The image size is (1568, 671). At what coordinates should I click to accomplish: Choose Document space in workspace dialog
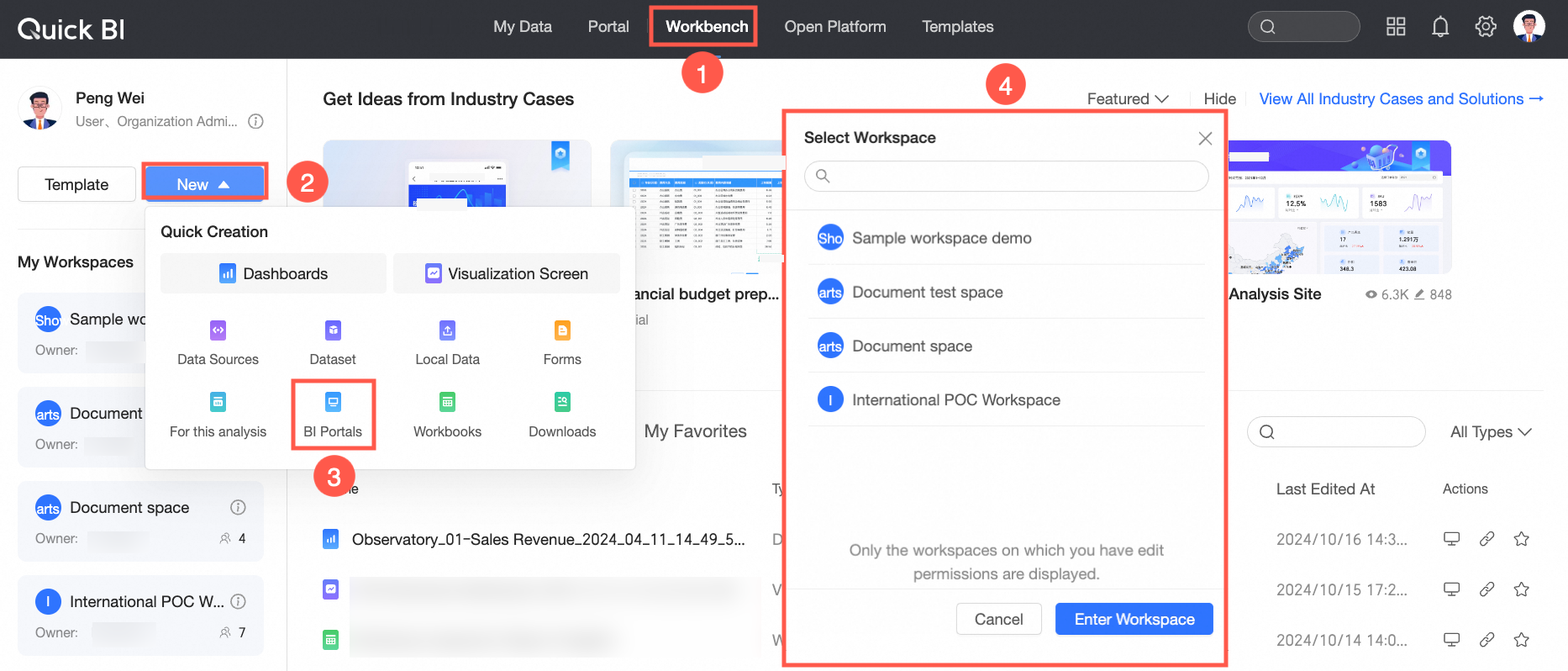[1006, 346]
